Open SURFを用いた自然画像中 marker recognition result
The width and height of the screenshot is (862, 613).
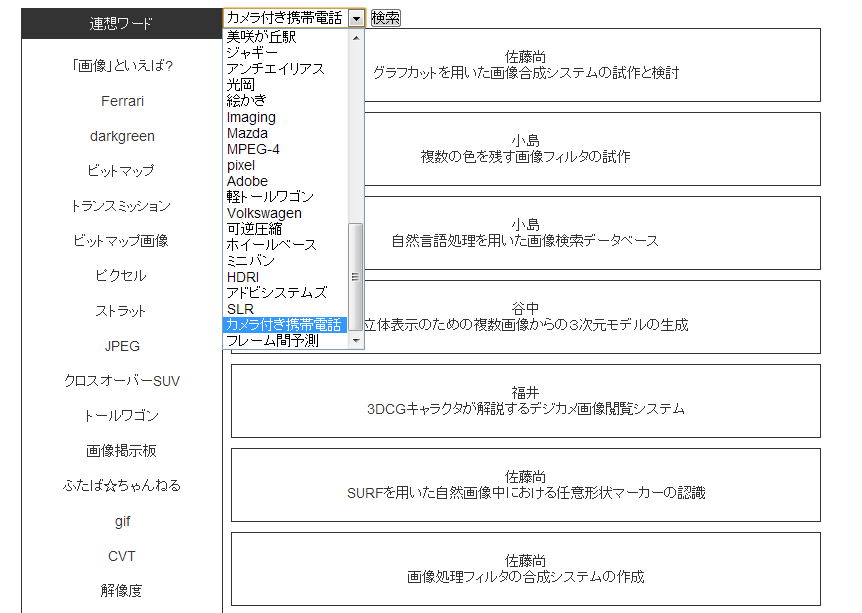point(526,485)
